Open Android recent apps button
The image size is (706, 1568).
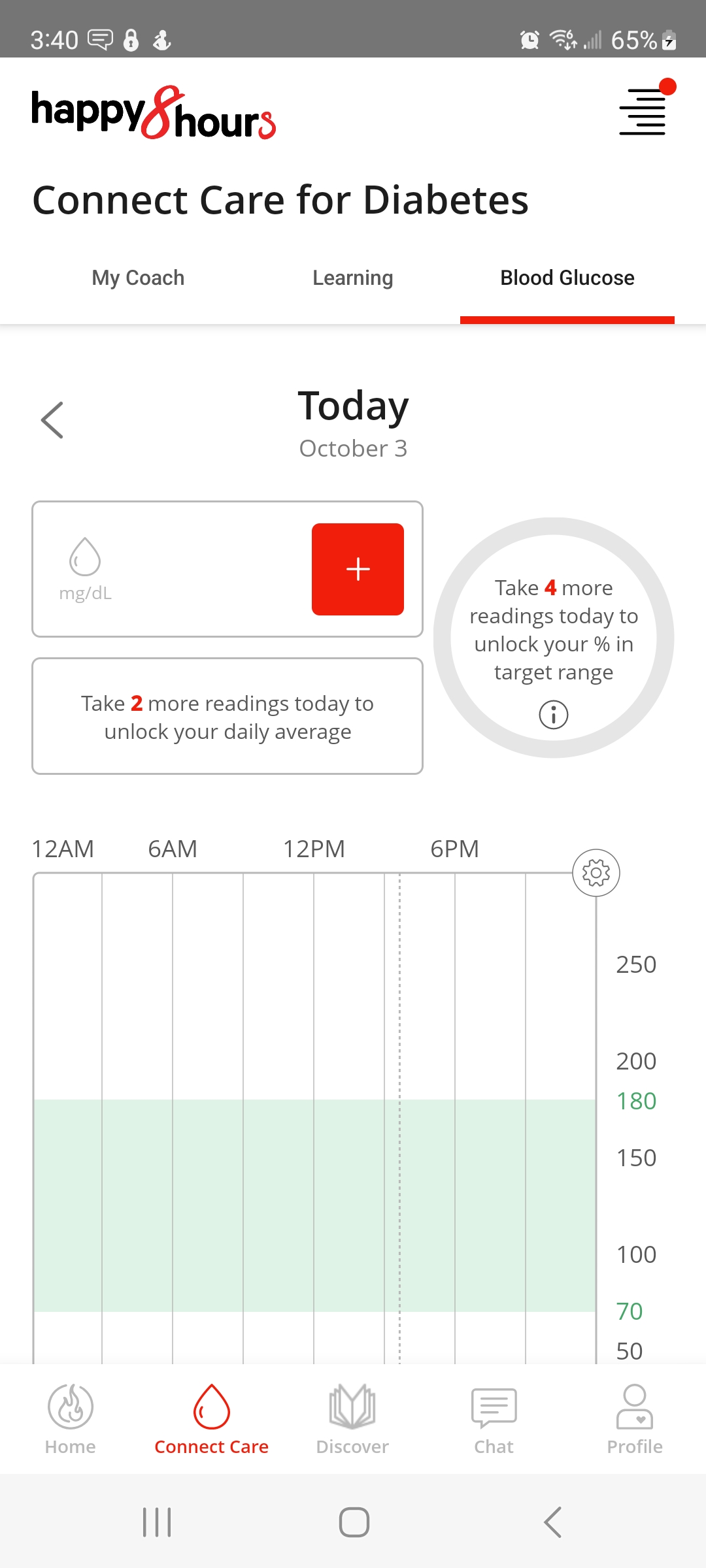(157, 1522)
